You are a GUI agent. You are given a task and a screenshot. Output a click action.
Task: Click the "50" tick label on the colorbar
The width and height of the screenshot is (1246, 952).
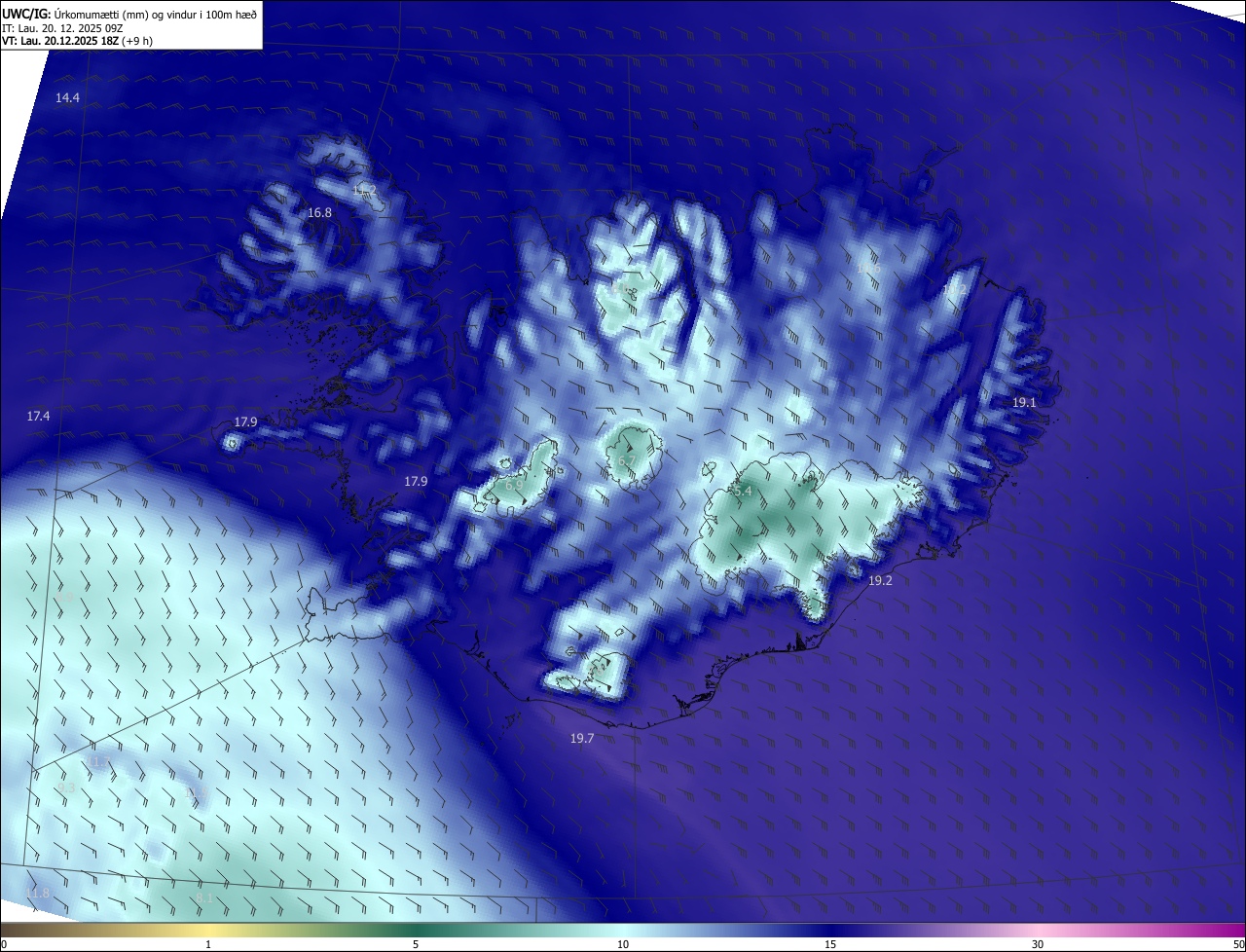(1238, 944)
